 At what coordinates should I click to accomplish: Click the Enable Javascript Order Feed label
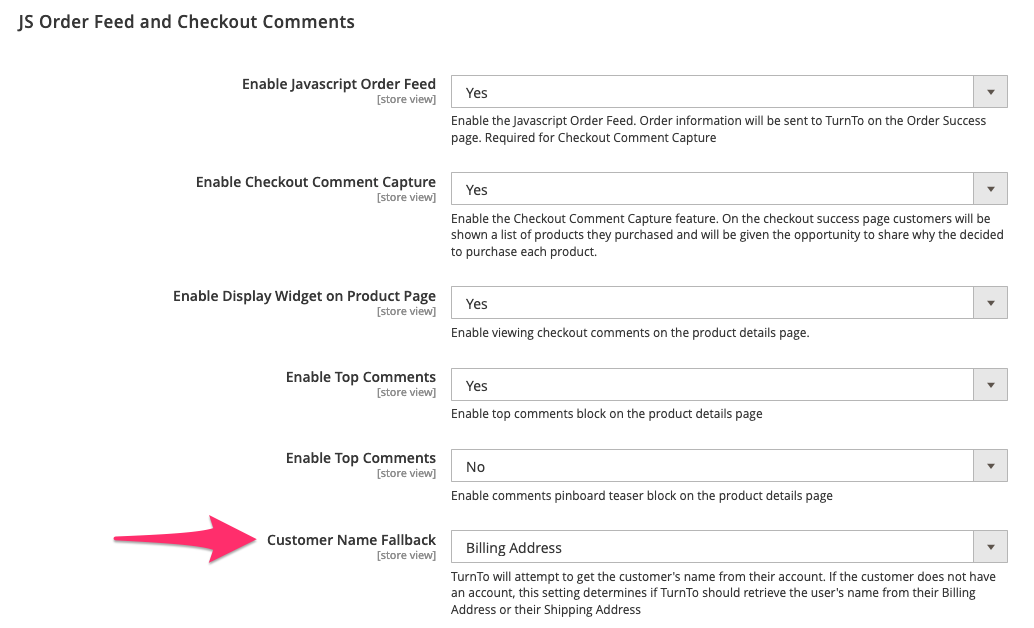(x=338, y=84)
